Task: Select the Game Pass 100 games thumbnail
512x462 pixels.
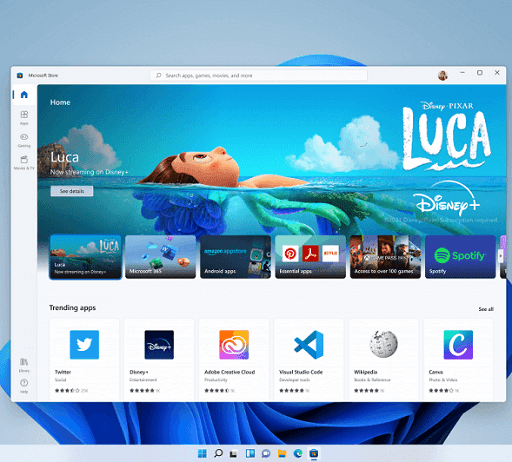Action: pos(385,257)
